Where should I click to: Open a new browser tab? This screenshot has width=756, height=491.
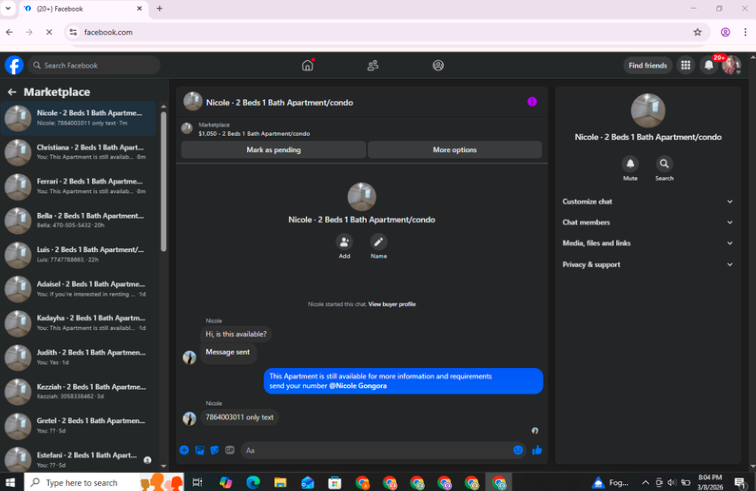[x=160, y=9]
